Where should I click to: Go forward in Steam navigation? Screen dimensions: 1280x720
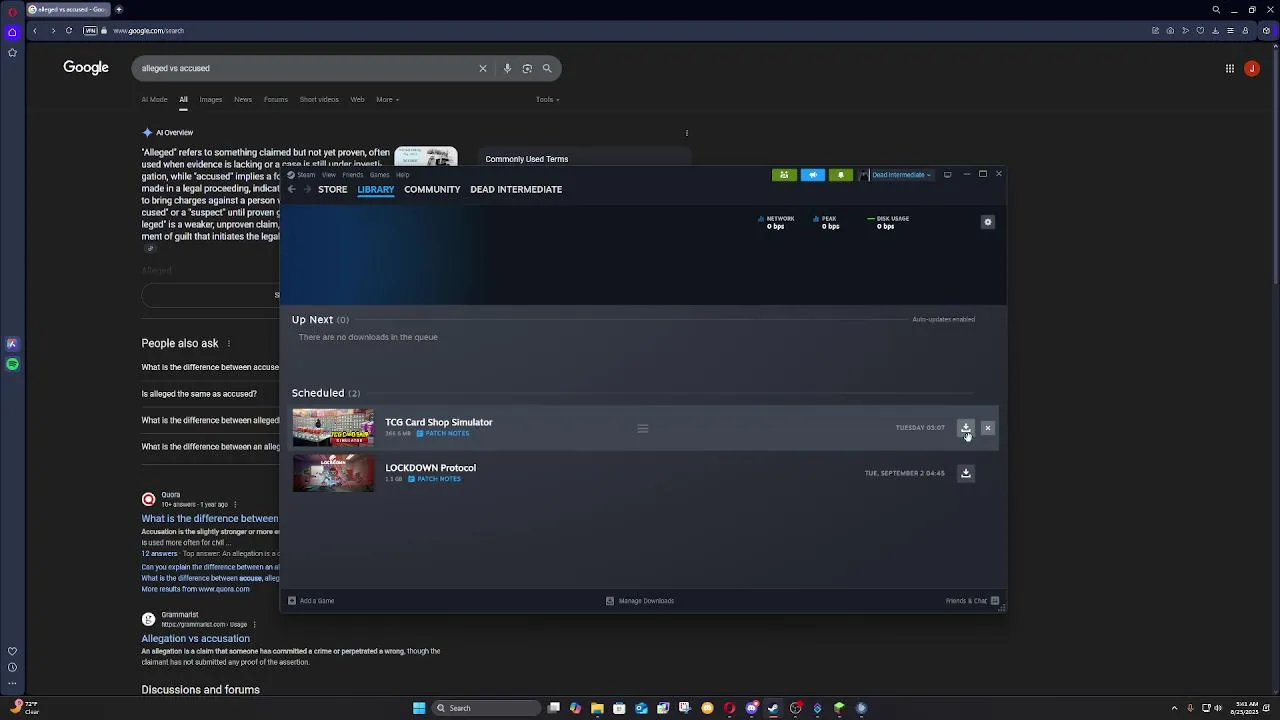pyautogui.click(x=306, y=189)
